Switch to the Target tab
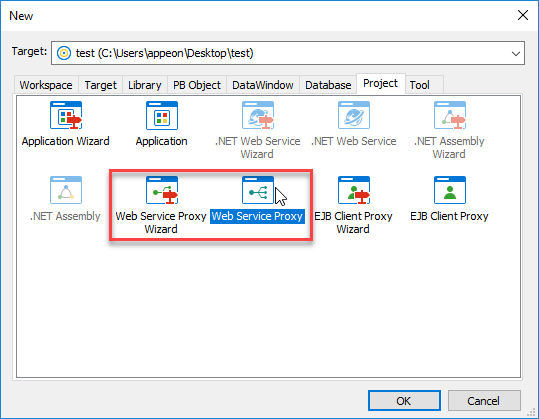 point(100,85)
